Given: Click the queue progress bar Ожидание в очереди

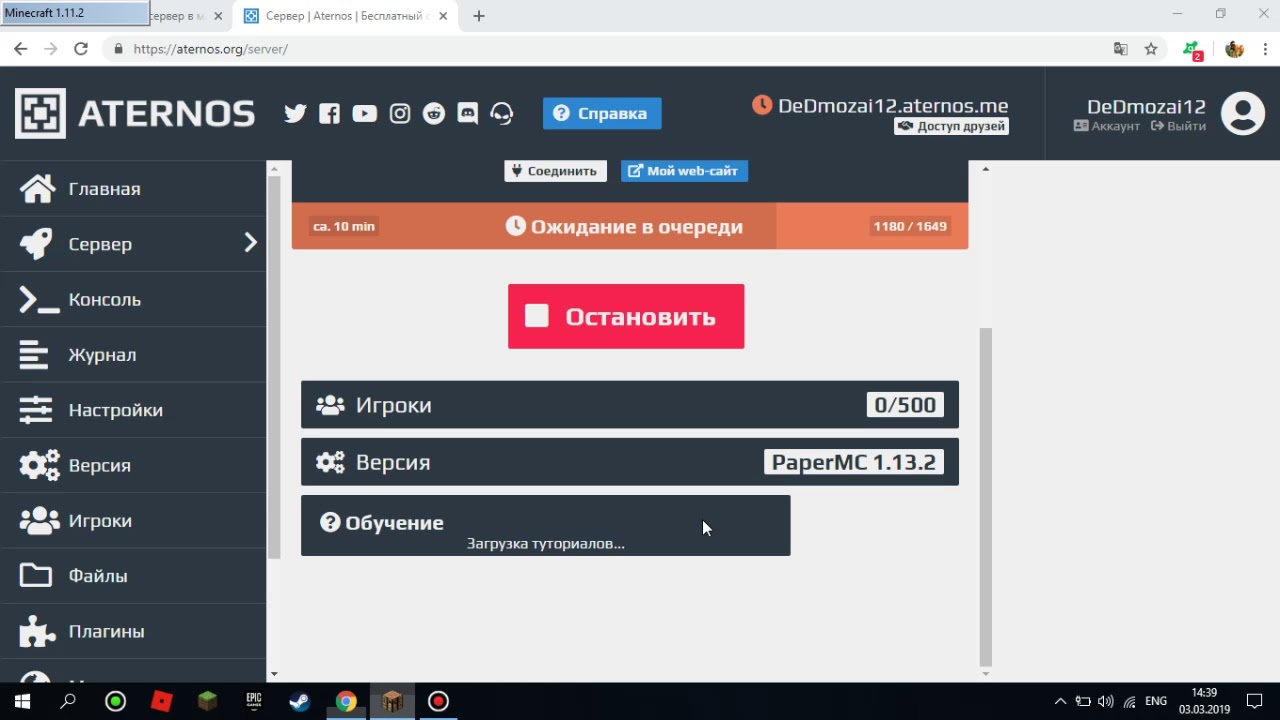Looking at the screenshot, I should 630,226.
